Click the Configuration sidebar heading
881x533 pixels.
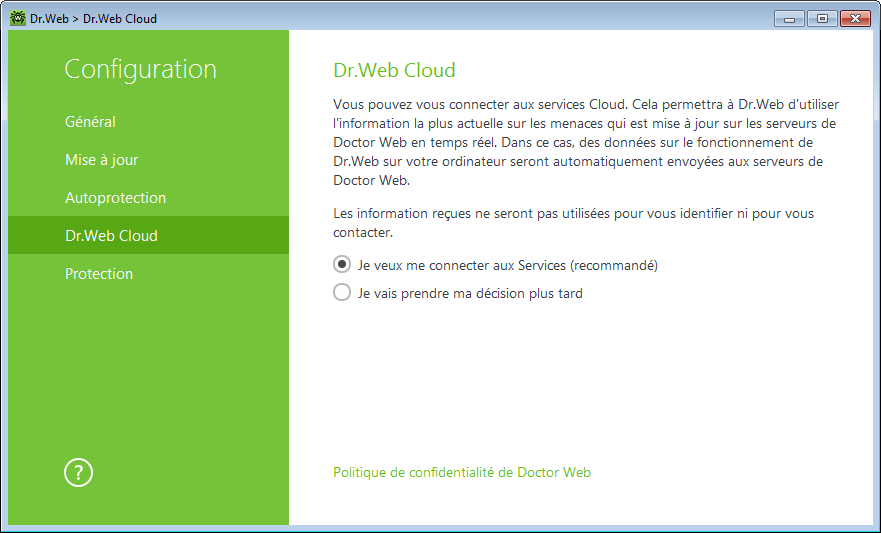[x=140, y=69]
